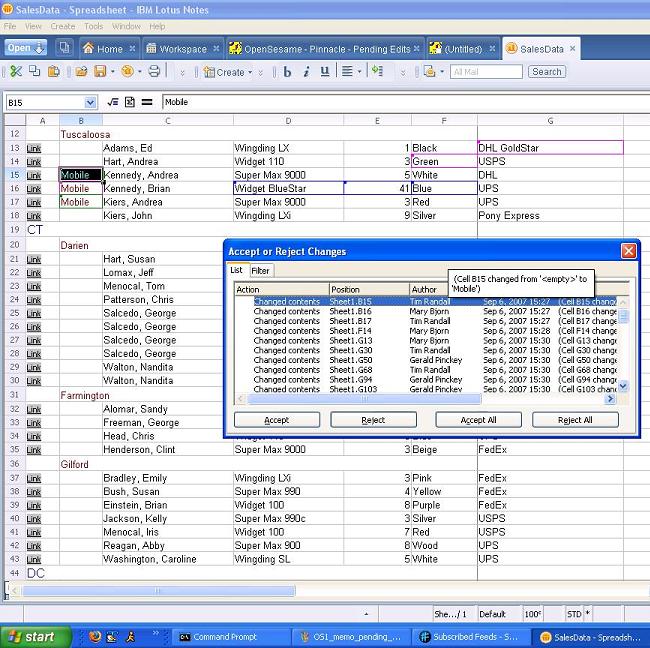Toggle underline formatting
650x648 pixels.
pos(325,72)
